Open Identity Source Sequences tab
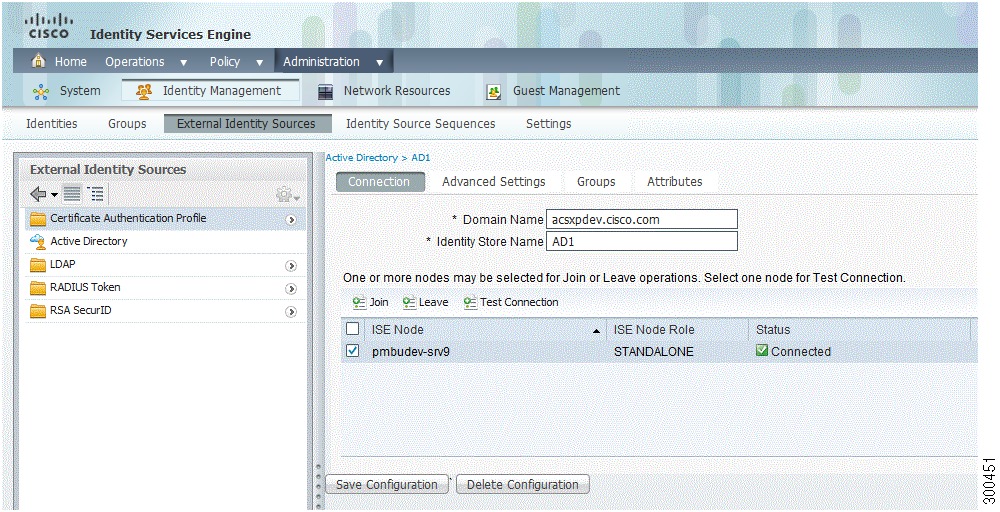Viewport: 1000px width, 512px height. point(420,124)
